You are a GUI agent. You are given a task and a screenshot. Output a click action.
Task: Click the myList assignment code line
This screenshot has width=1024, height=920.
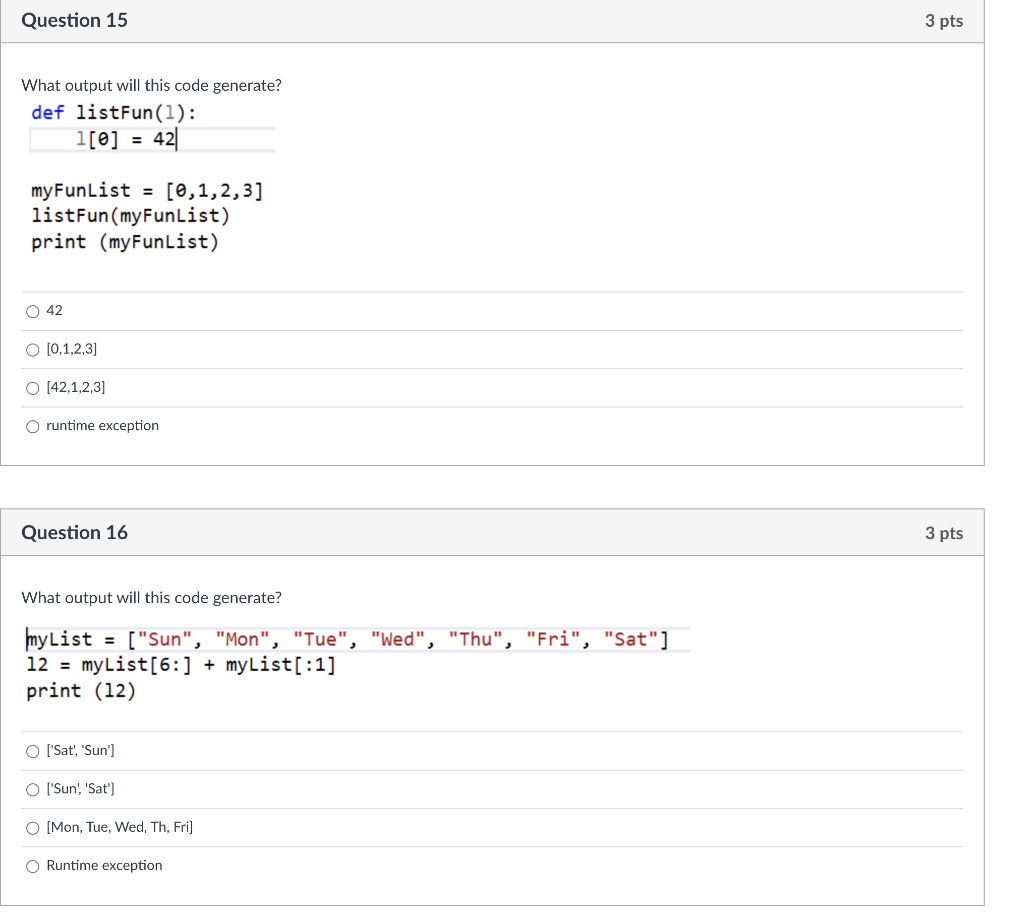tap(355, 639)
